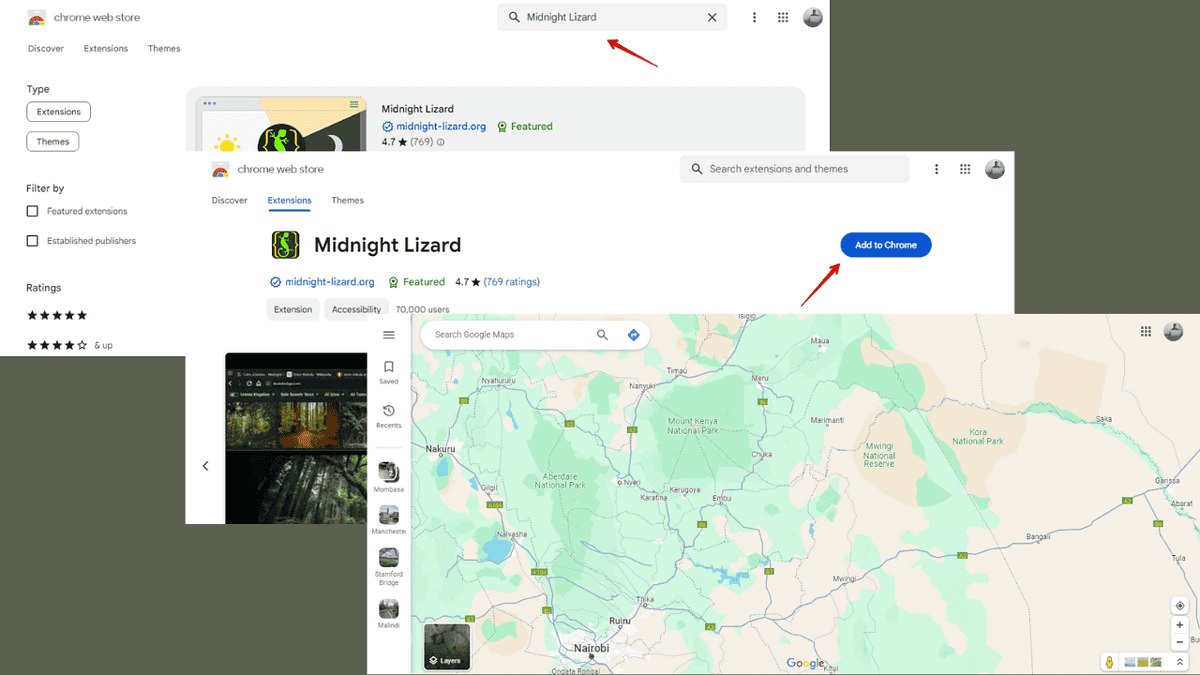
Task: Collapse the Midnight Lizard screenshots panel
Action: [x=205, y=466]
